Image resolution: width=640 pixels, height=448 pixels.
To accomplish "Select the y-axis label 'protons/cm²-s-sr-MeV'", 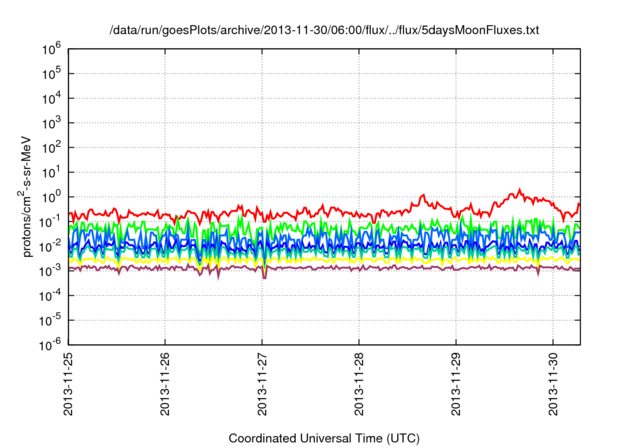I will click(25, 196).
